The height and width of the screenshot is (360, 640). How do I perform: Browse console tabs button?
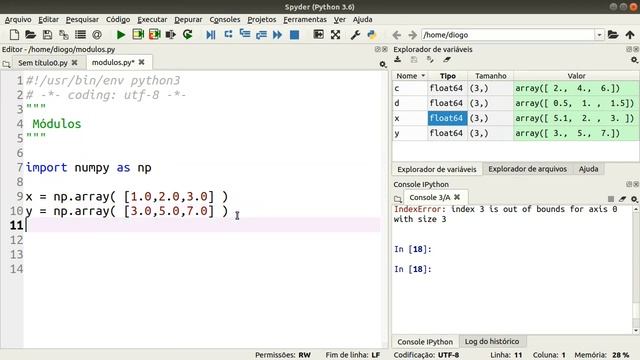[398, 199]
